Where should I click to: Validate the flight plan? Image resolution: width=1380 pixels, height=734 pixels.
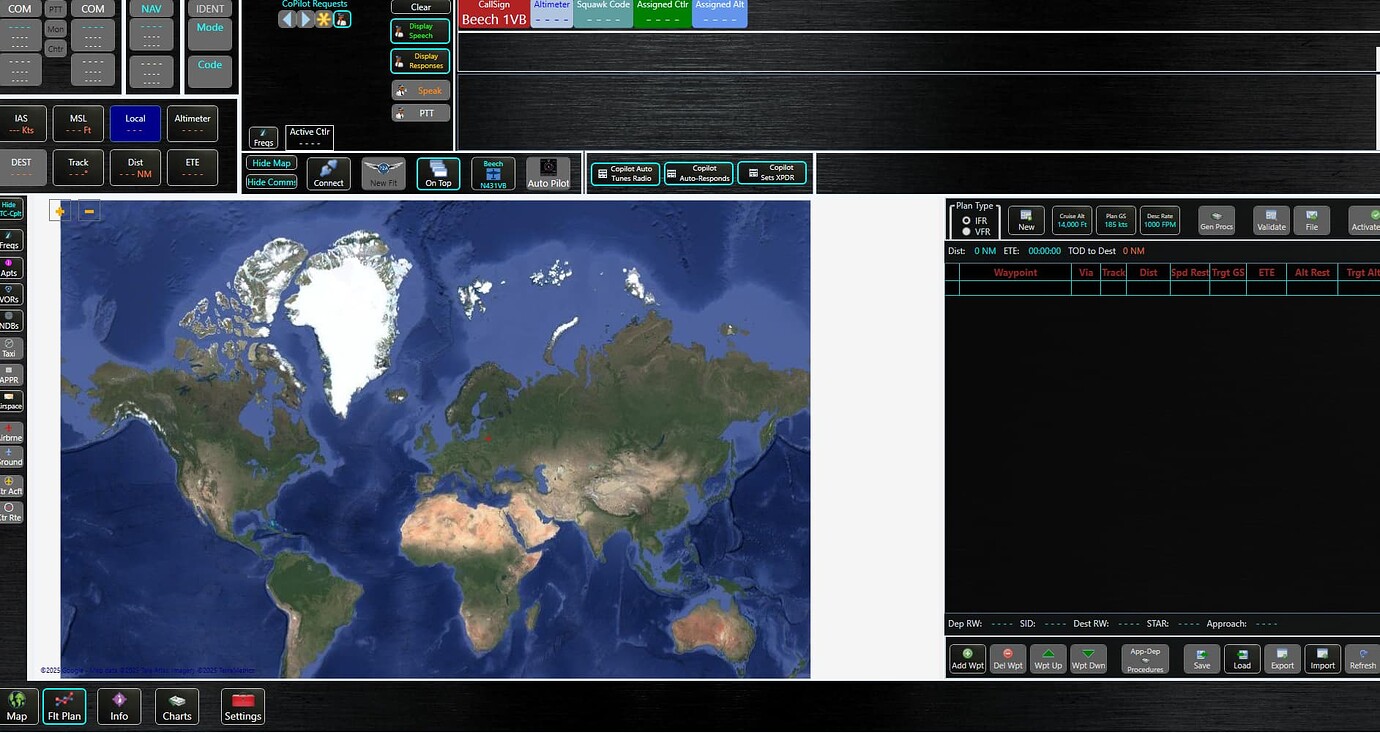tap(1271, 220)
